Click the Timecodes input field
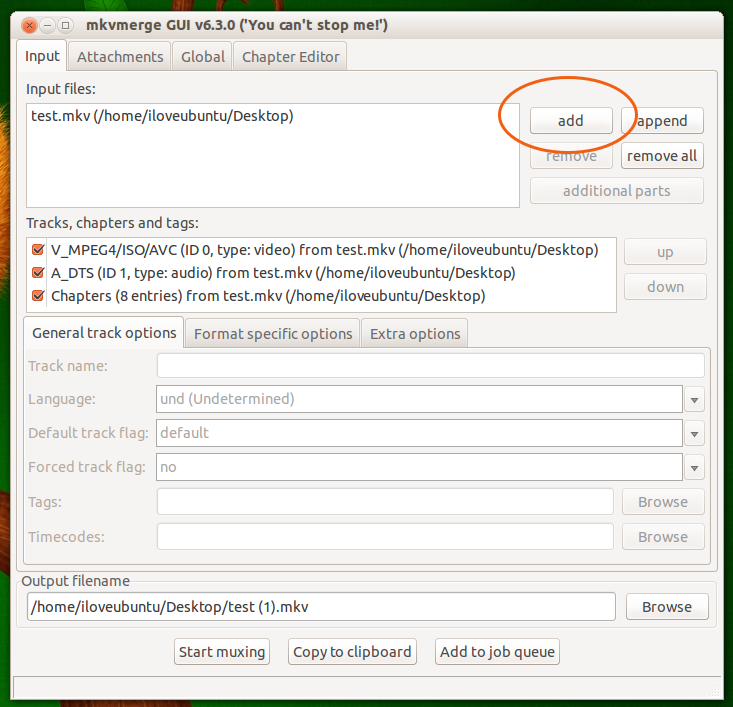Screen dimensions: 733x707 coord(385,537)
